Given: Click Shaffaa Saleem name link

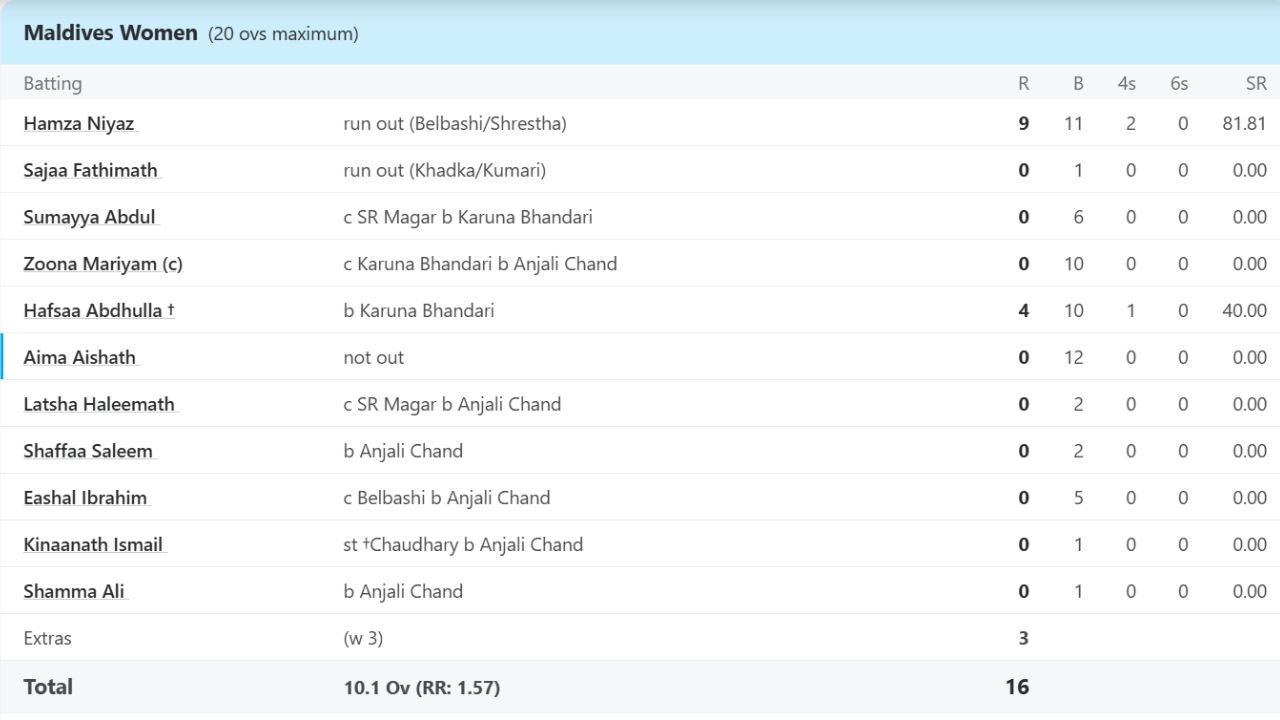Looking at the screenshot, I should [x=88, y=451].
